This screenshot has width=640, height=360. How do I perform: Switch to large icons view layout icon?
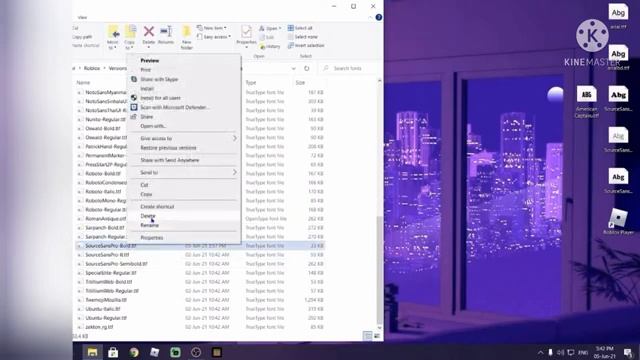click(377, 336)
